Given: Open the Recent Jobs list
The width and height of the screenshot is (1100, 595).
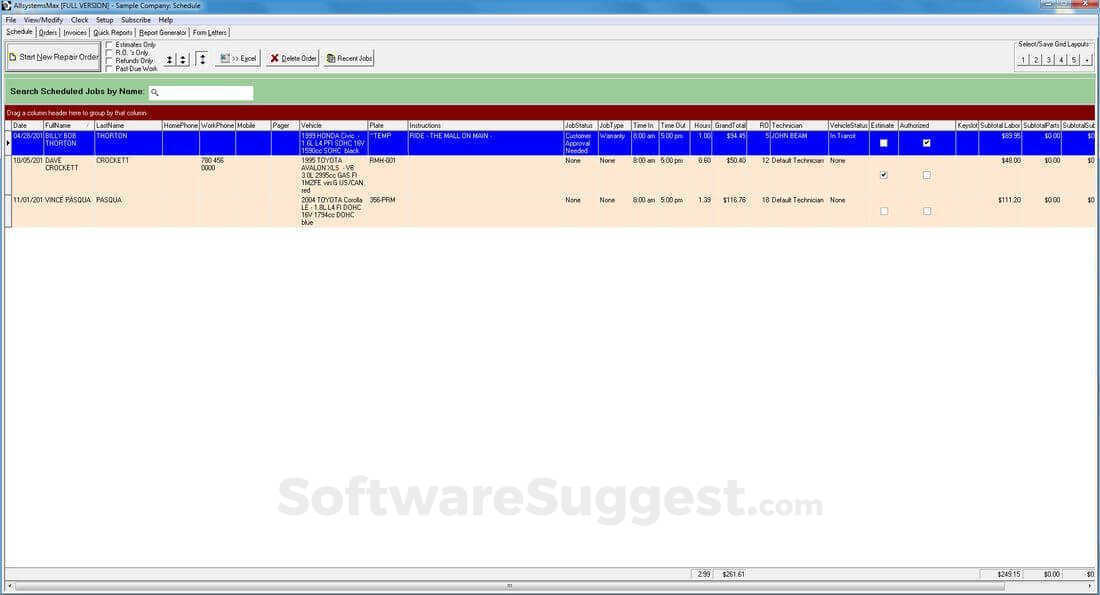Looking at the screenshot, I should tap(349, 58).
